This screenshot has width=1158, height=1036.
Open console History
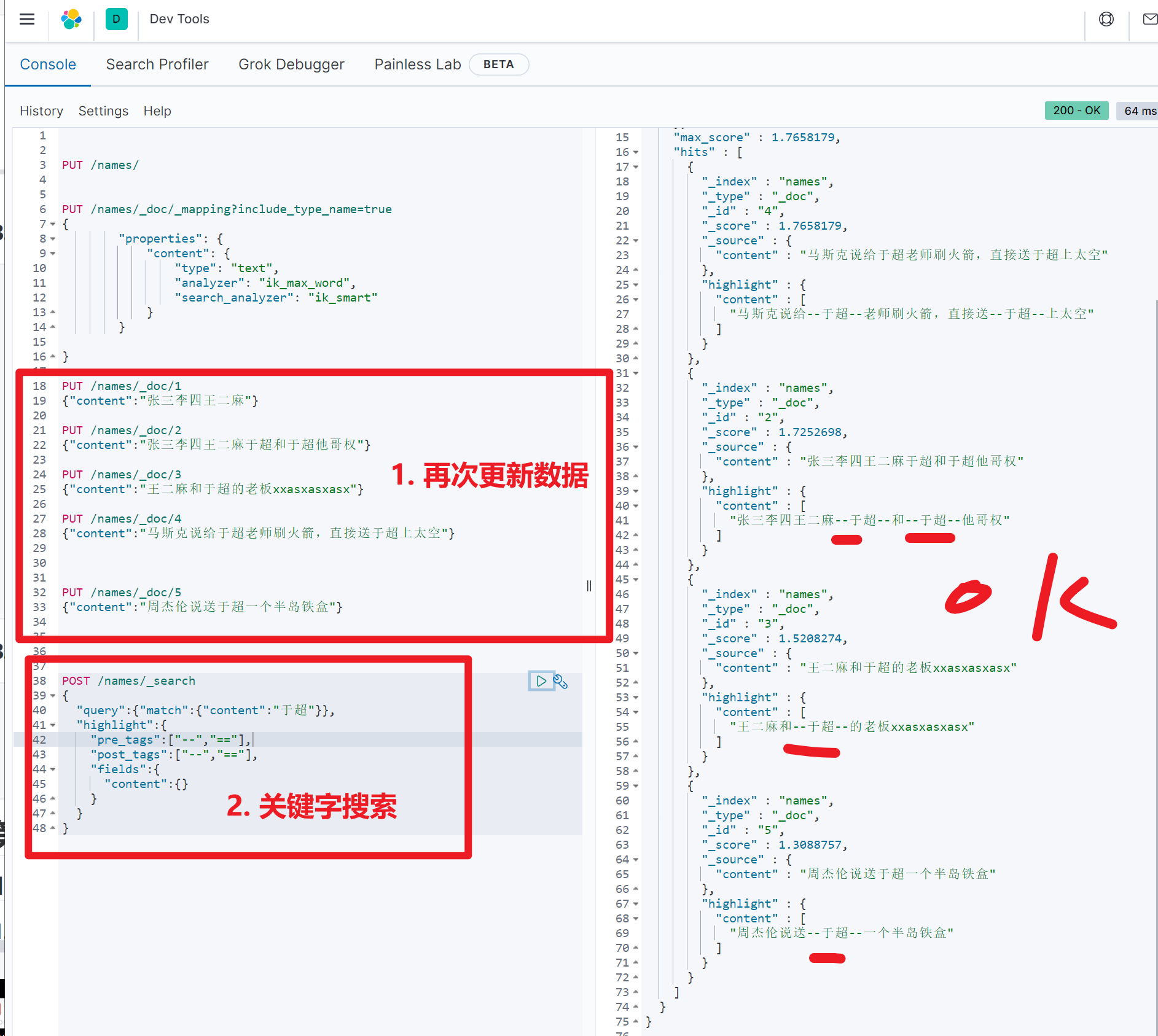coord(41,111)
